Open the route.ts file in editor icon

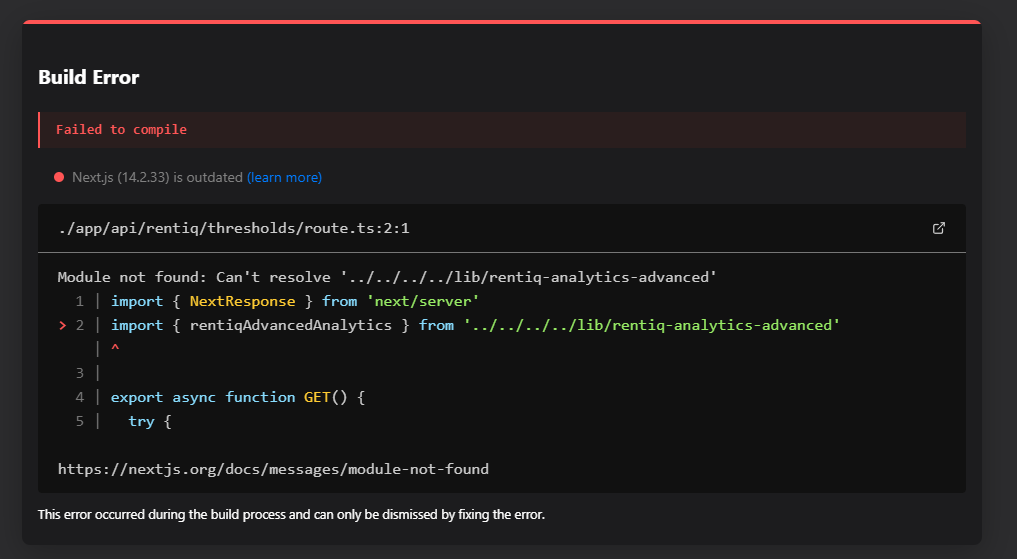coord(938,228)
